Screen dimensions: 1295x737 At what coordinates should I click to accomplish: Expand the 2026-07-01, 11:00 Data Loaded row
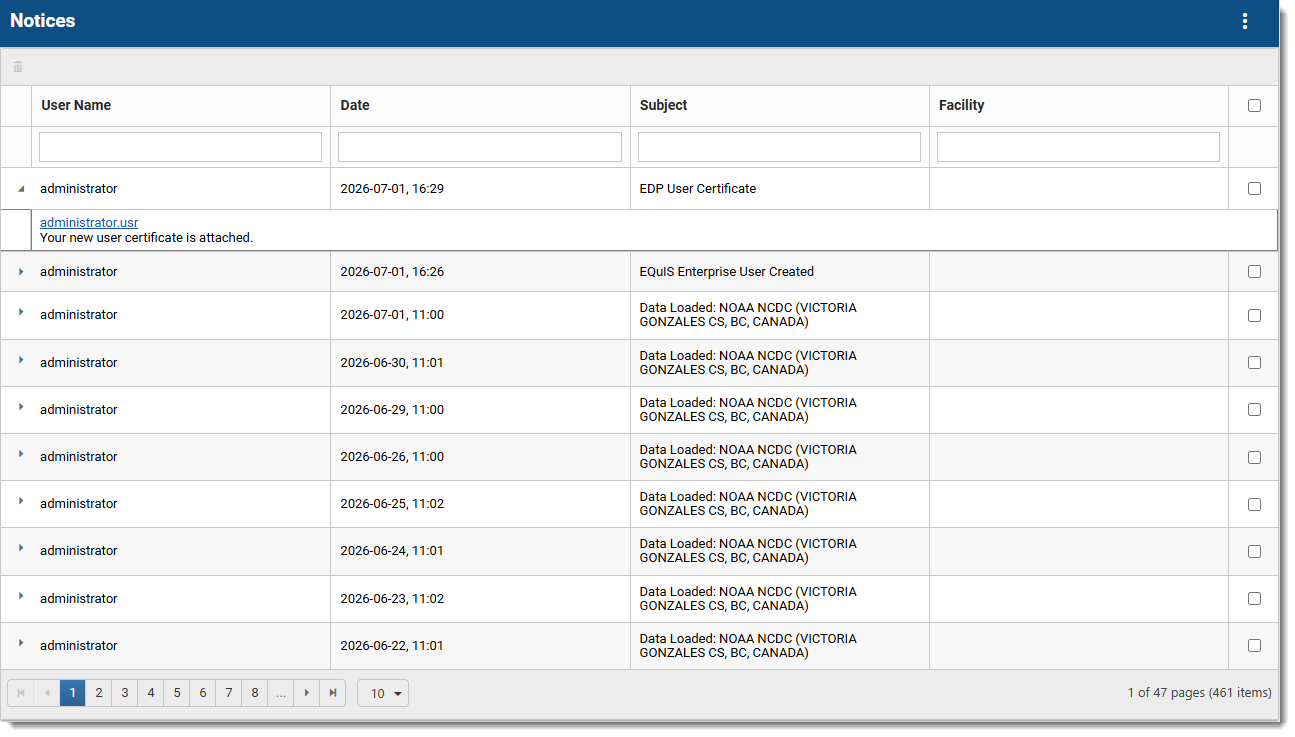[x=21, y=312]
